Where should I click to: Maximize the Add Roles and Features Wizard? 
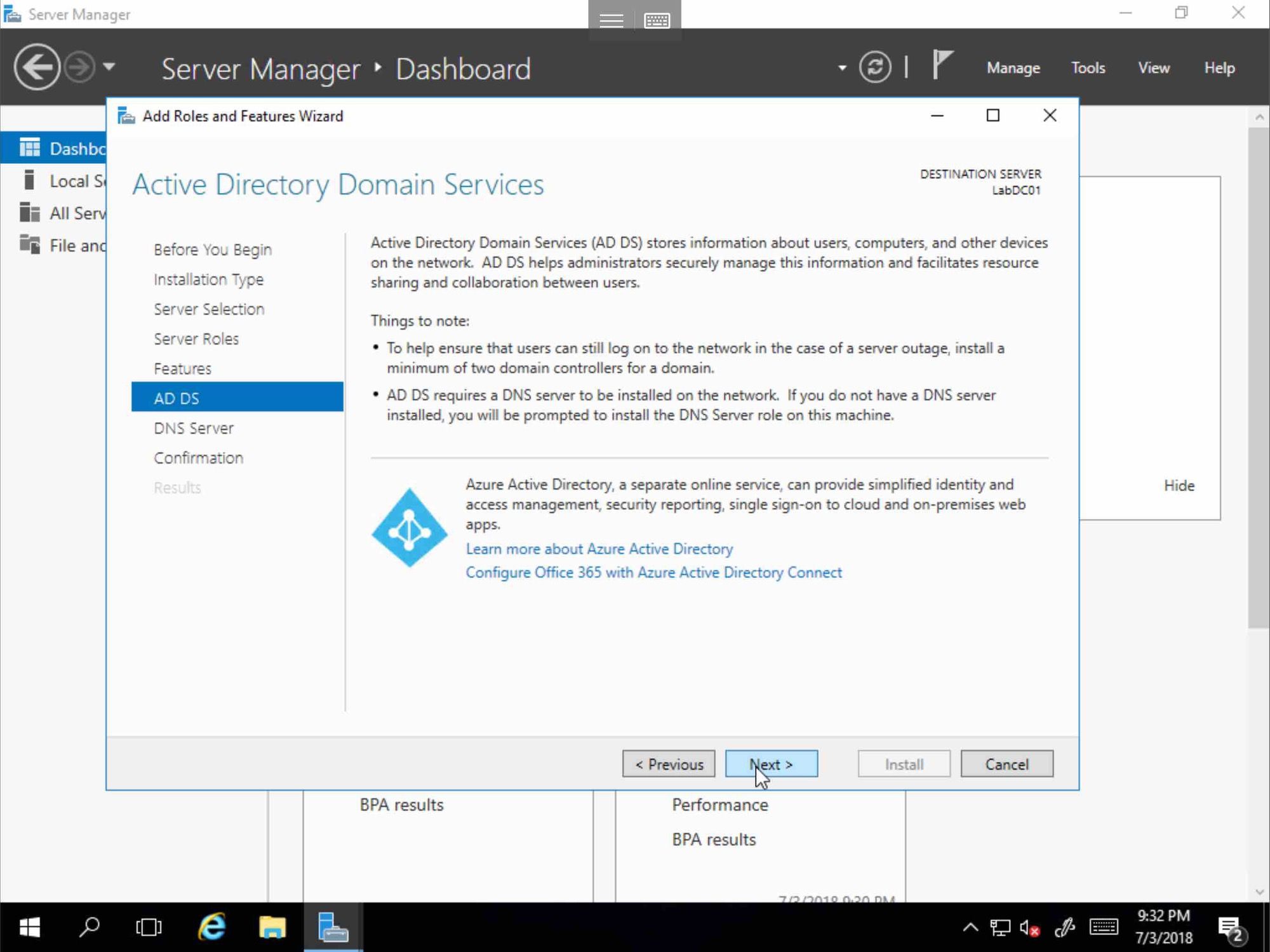tap(993, 116)
